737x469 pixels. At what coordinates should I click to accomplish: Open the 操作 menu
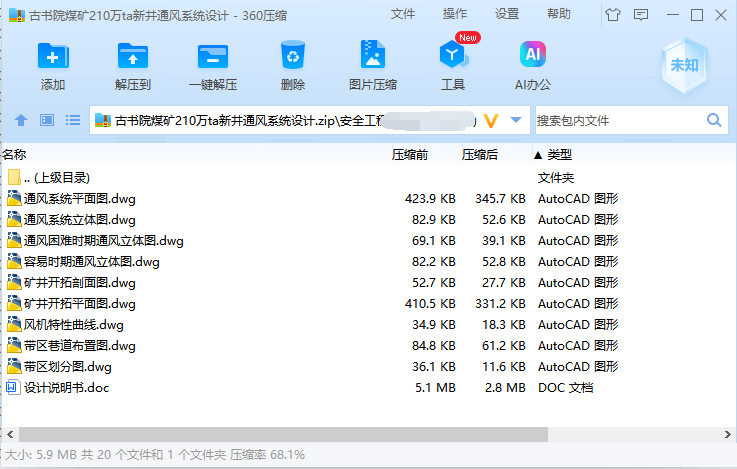[x=455, y=14]
